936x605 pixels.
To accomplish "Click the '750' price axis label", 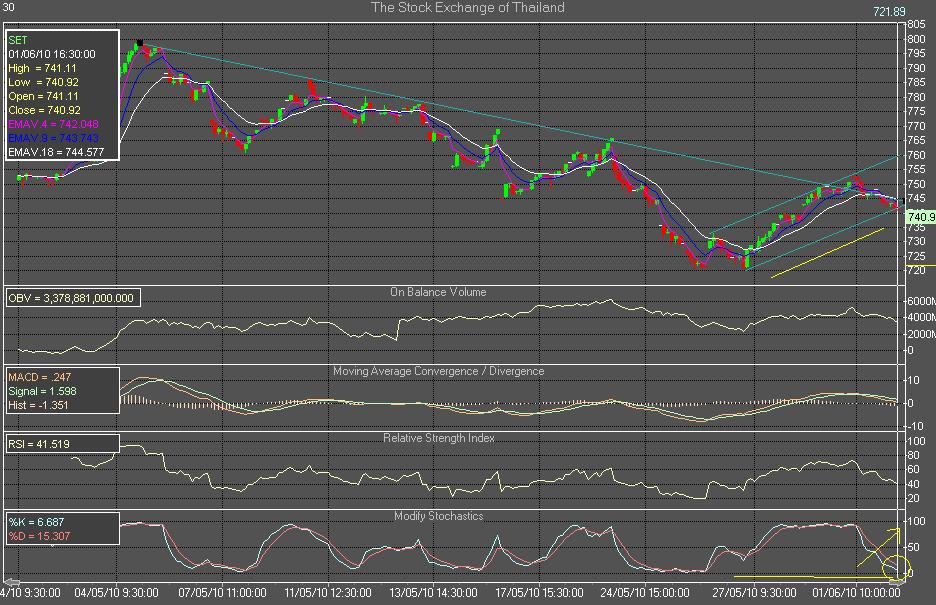I will (917, 184).
